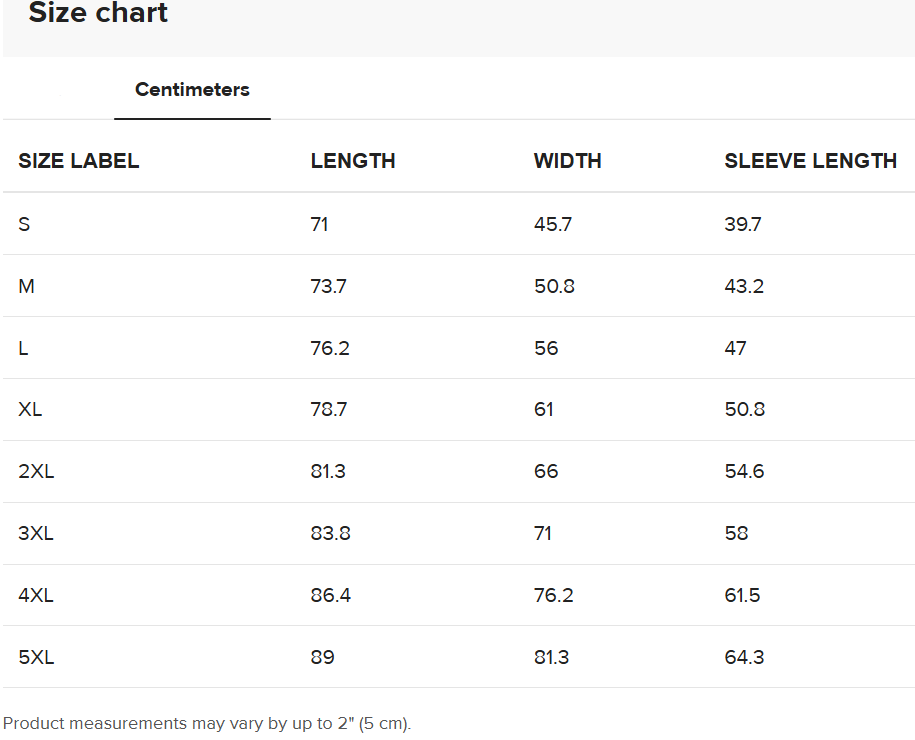Select the Centimeters tab
The height and width of the screenshot is (740, 915).
pyautogui.click(x=192, y=90)
